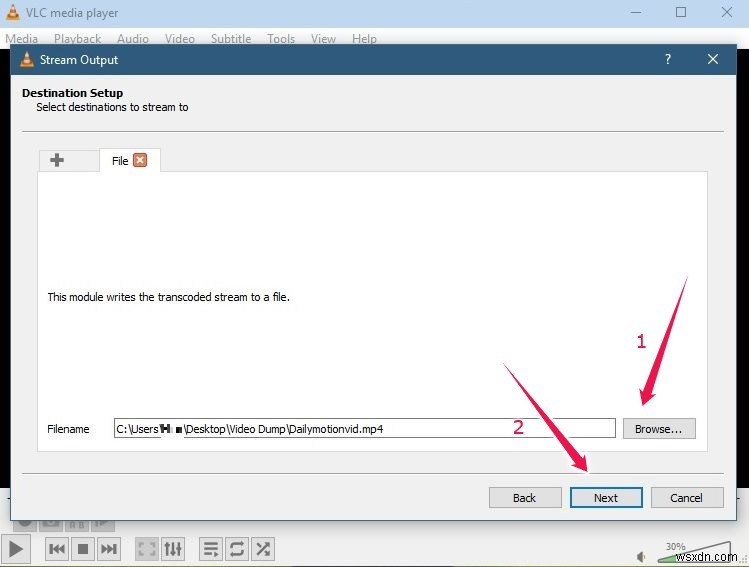This screenshot has width=749, height=567.
Task: Go Back to previous wizard step
Action: click(524, 498)
